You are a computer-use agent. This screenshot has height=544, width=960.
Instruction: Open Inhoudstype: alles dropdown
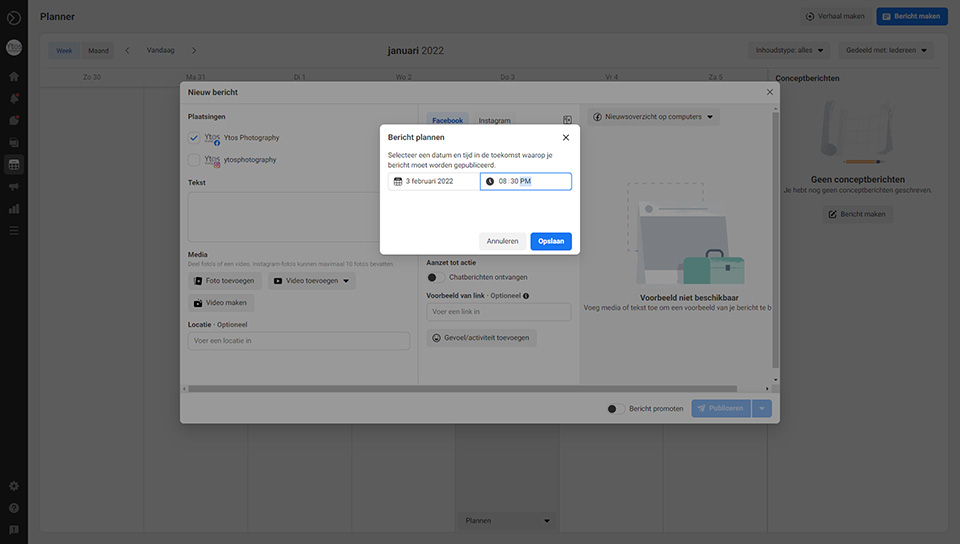coord(789,50)
